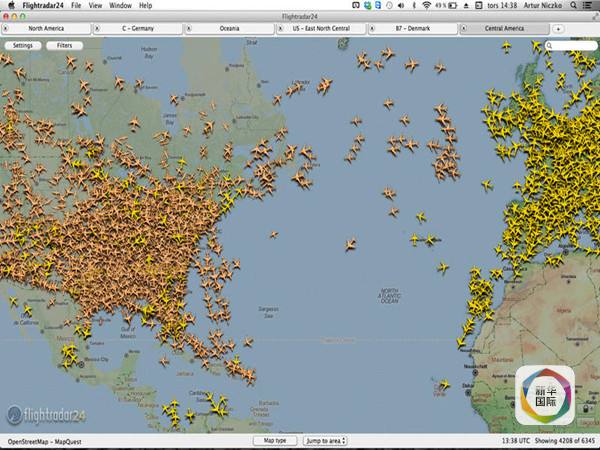
Task: Open the Notification Center icon
Action: click(590, 5)
